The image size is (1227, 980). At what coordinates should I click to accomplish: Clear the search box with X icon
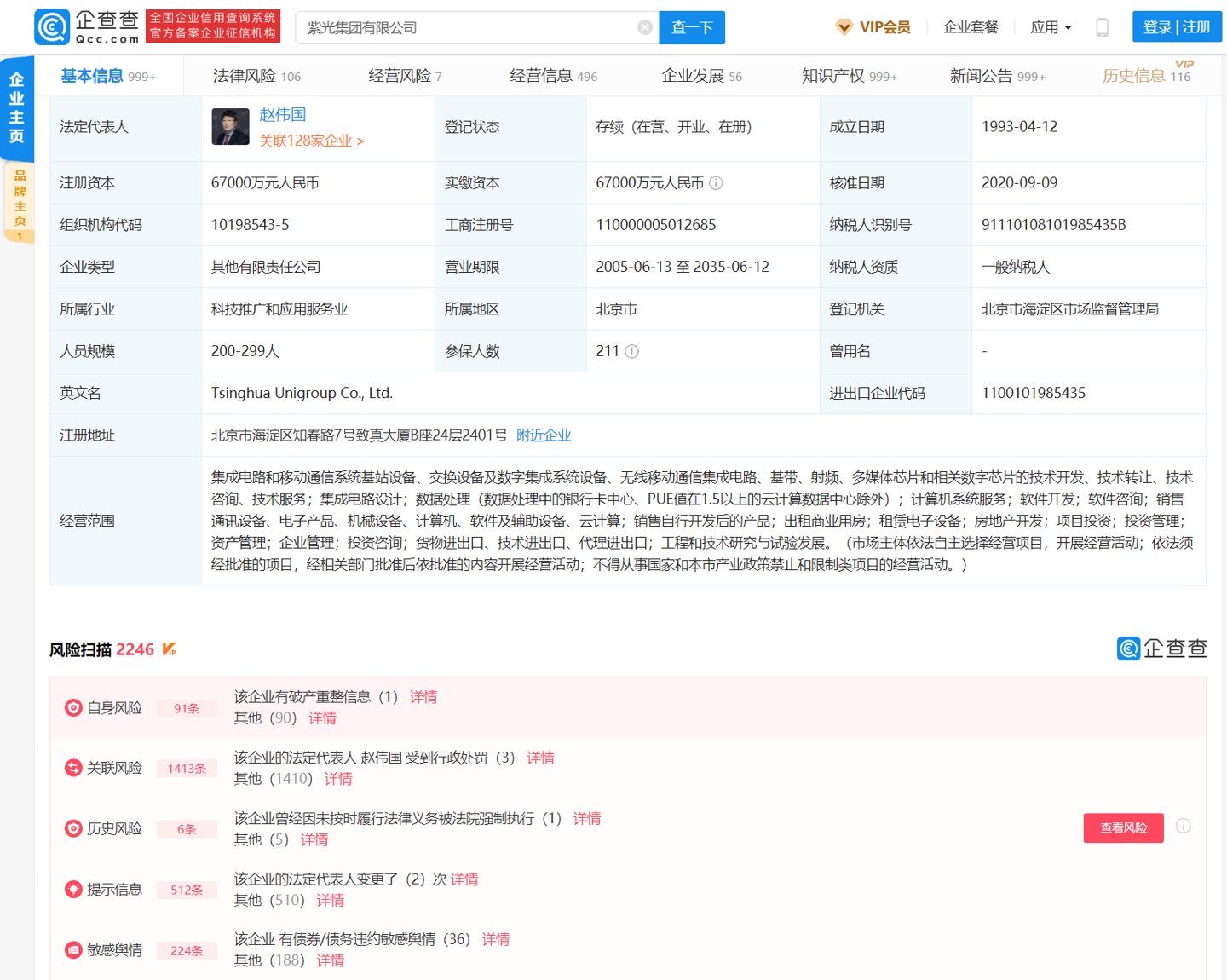[x=645, y=27]
